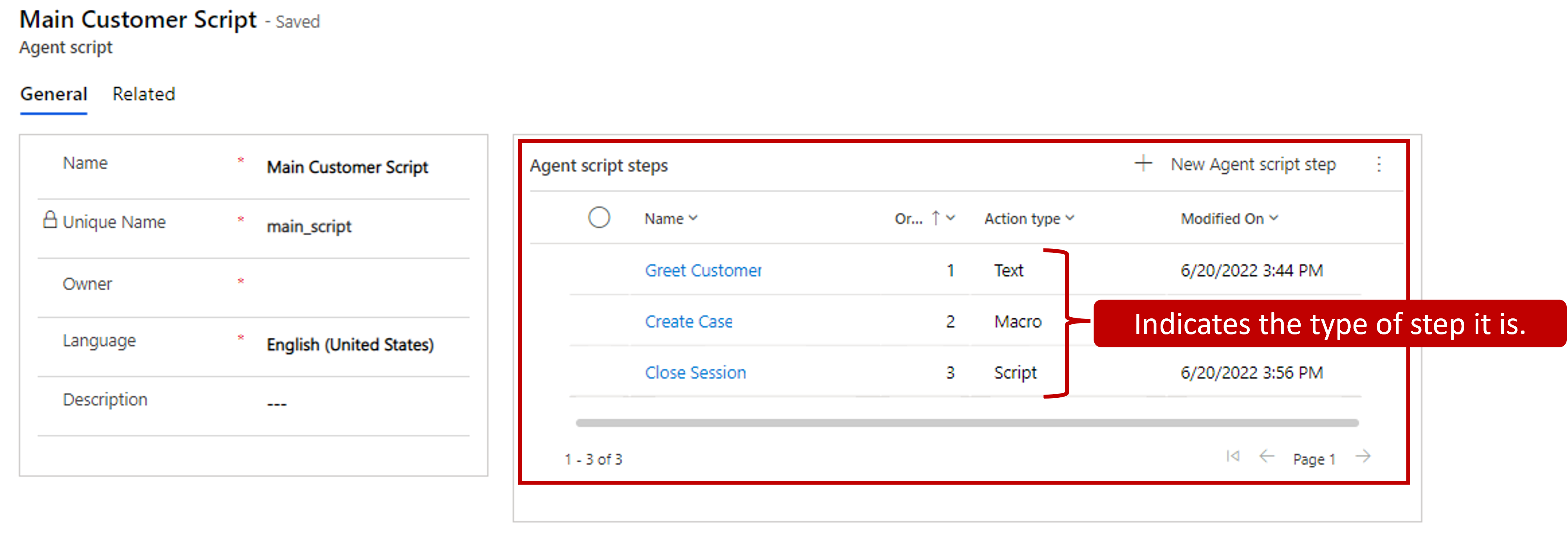Viewport: 1568px width, 548px height.
Task: Click the plus icon for new step
Action: (1143, 164)
